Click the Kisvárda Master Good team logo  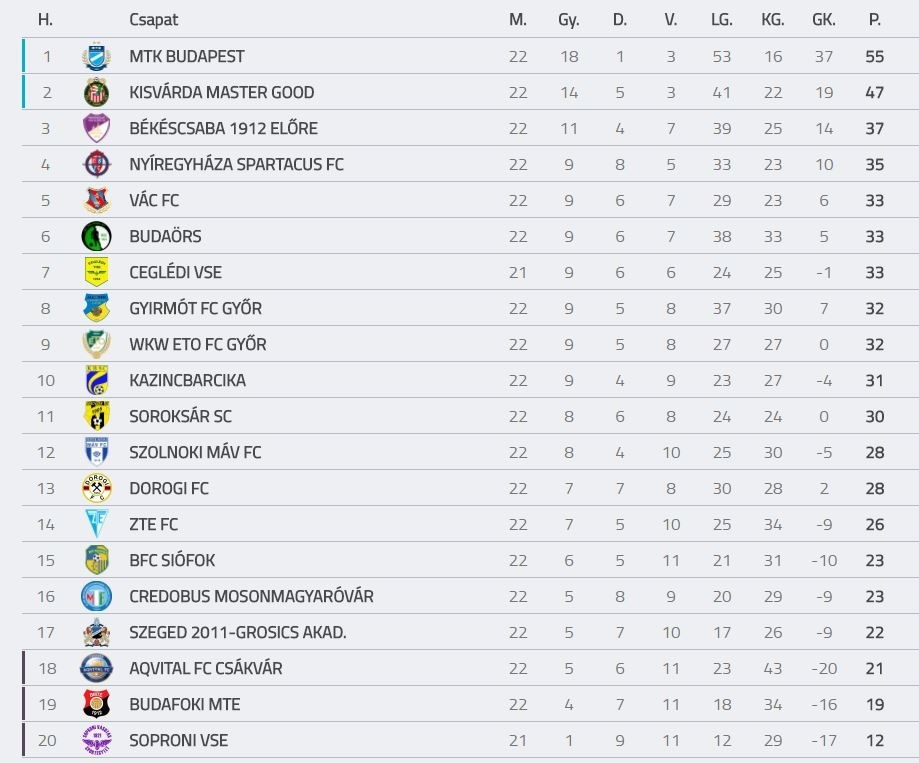(96, 92)
